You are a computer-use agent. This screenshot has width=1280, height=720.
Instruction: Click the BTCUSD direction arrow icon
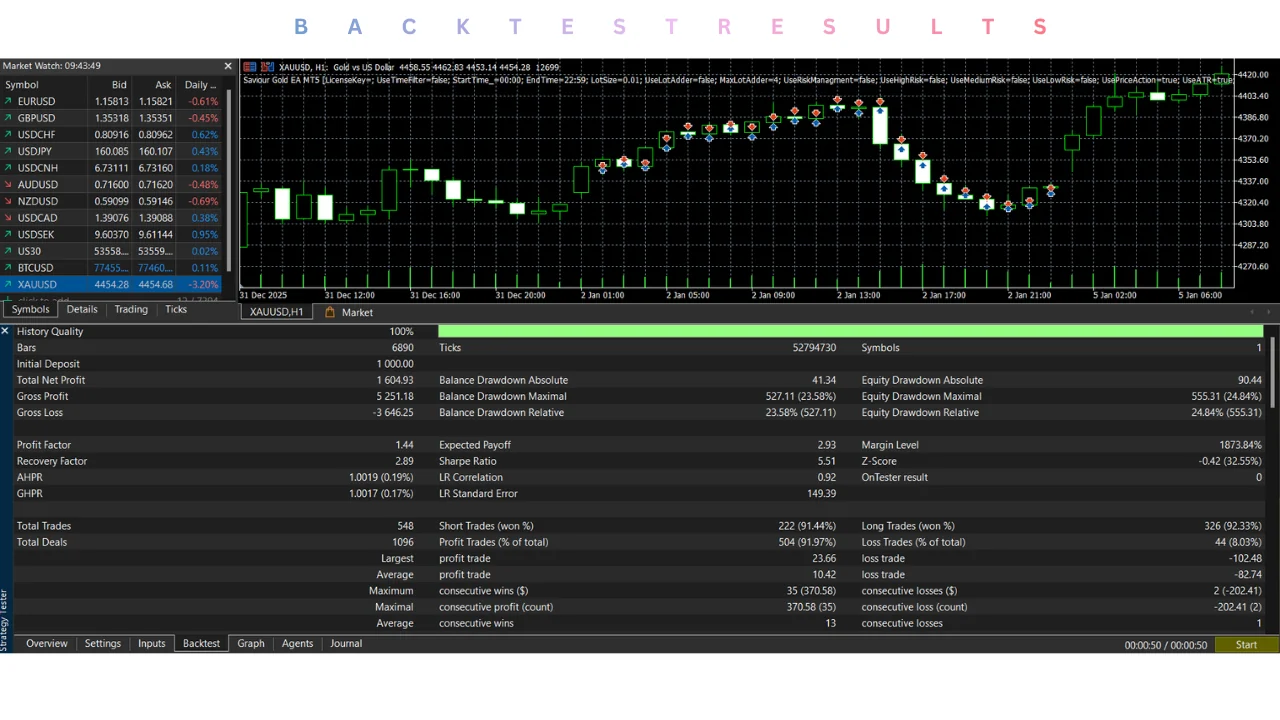click(9, 268)
